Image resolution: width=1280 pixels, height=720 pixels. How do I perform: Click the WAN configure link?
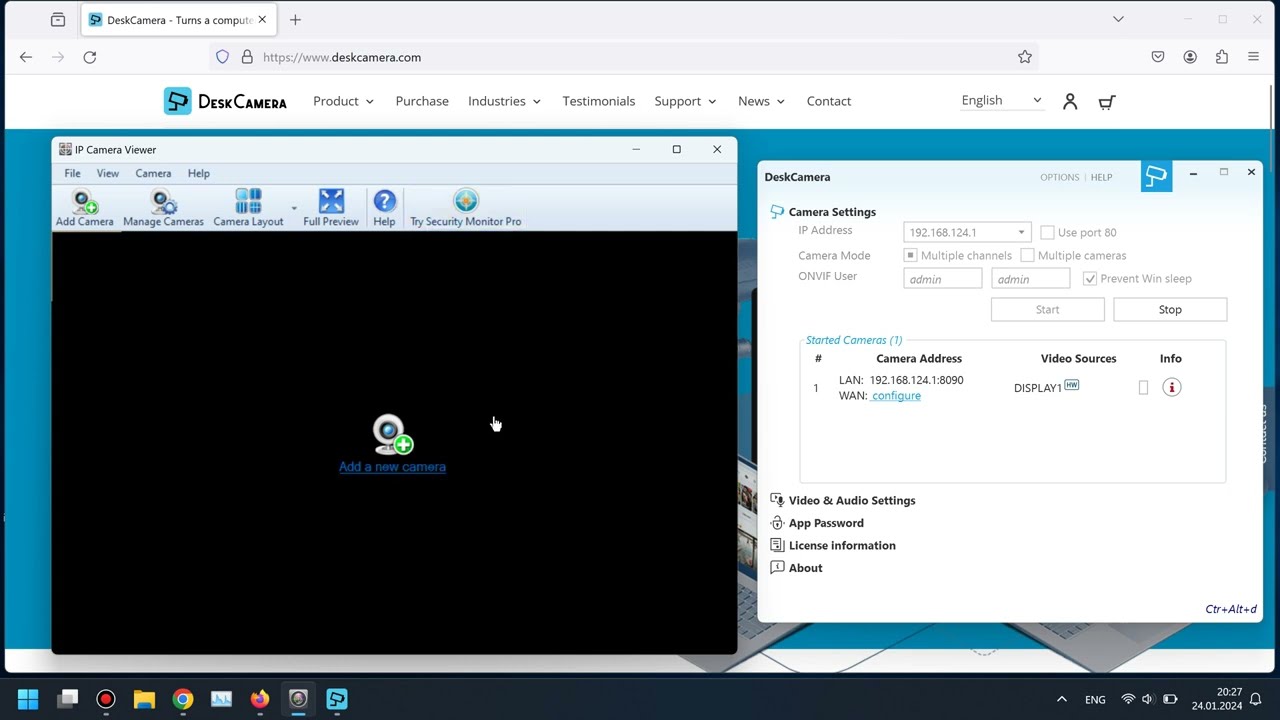click(896, 396)
